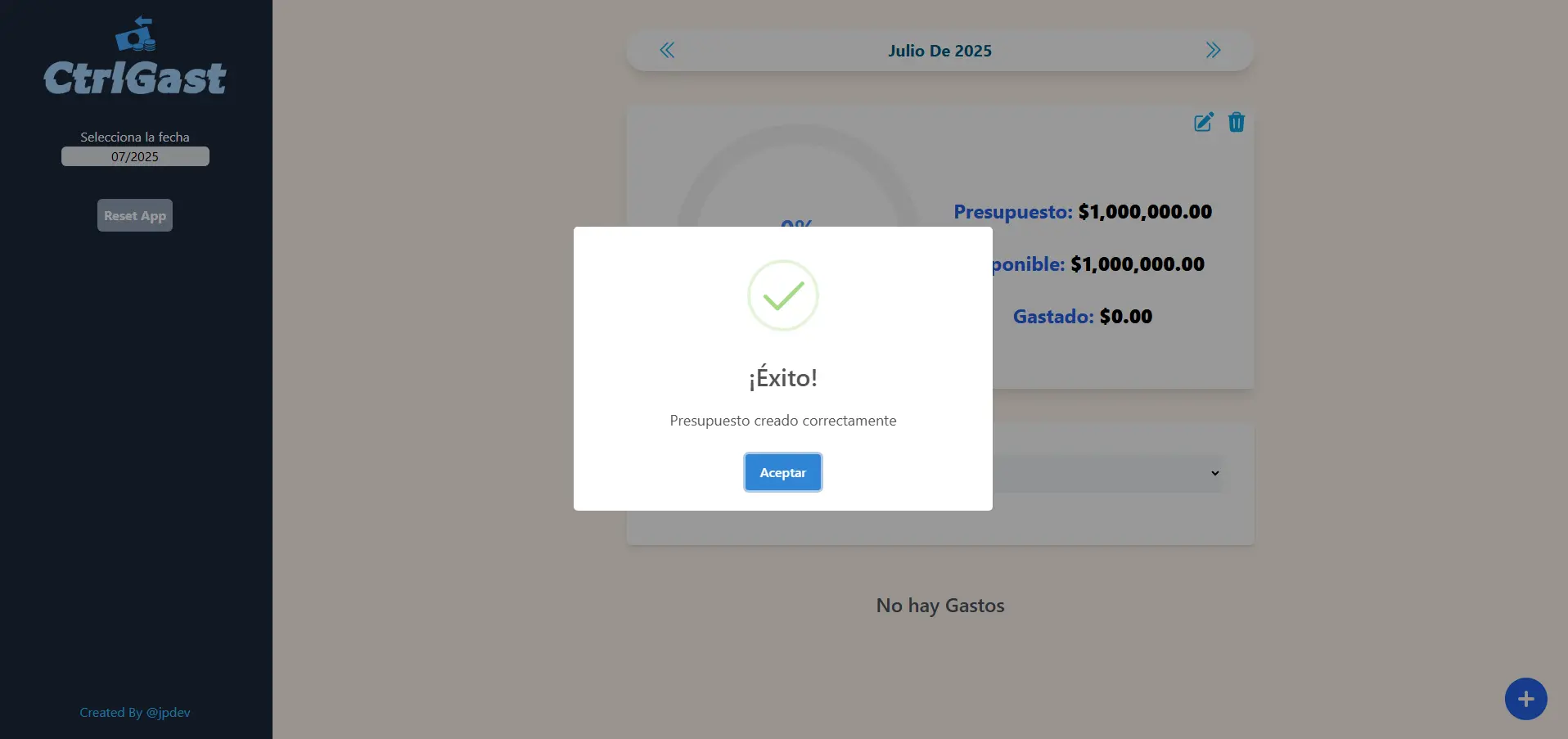This screenshot has height=739, width=1568.
Task: Click the ¡Éxito! dialog title
Action: click(782, 377)
